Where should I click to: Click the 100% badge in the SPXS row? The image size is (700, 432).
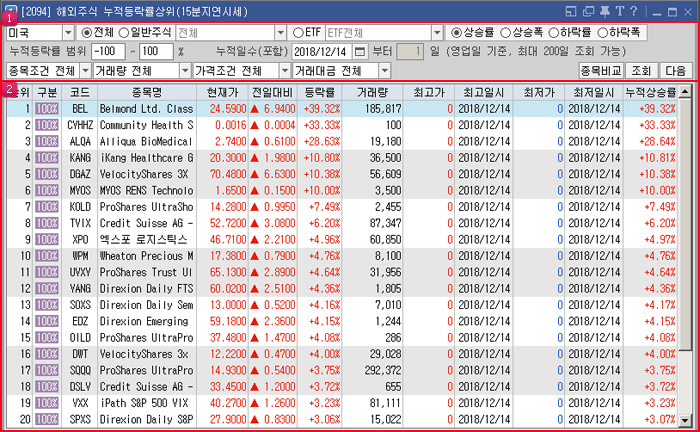47,420
